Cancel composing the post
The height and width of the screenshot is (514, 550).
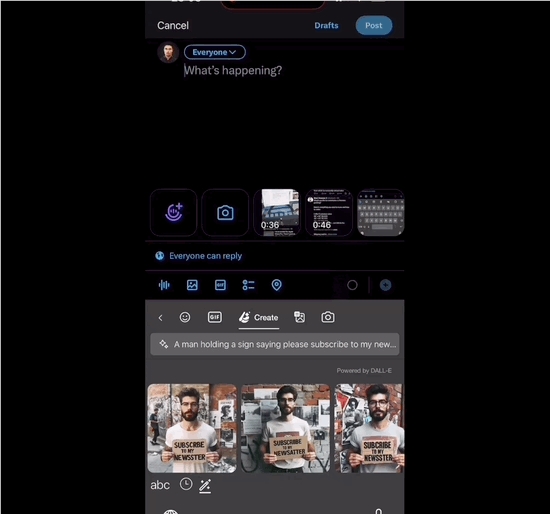[173, 25]
